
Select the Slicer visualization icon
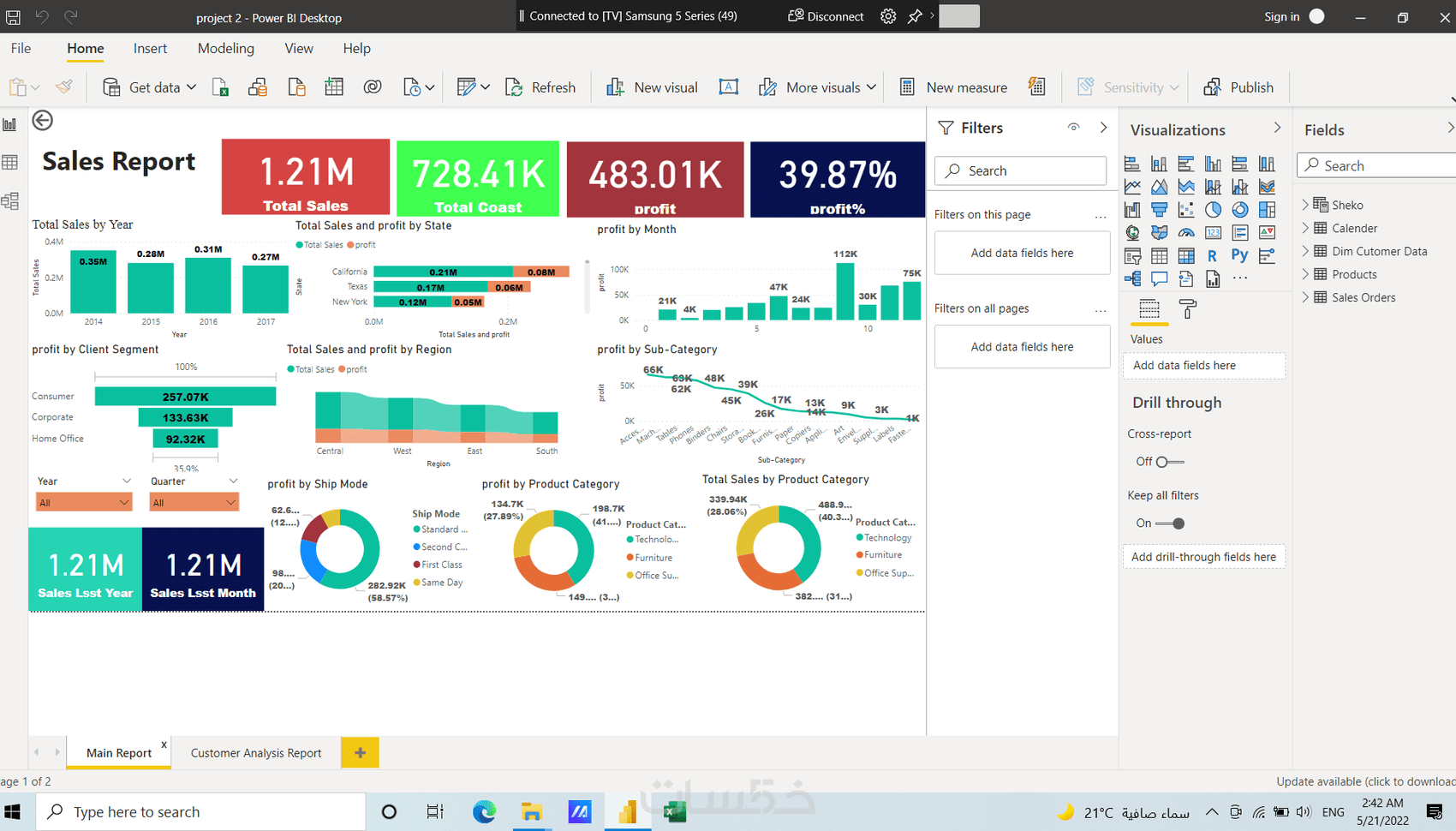click(x=1132, y=255)
